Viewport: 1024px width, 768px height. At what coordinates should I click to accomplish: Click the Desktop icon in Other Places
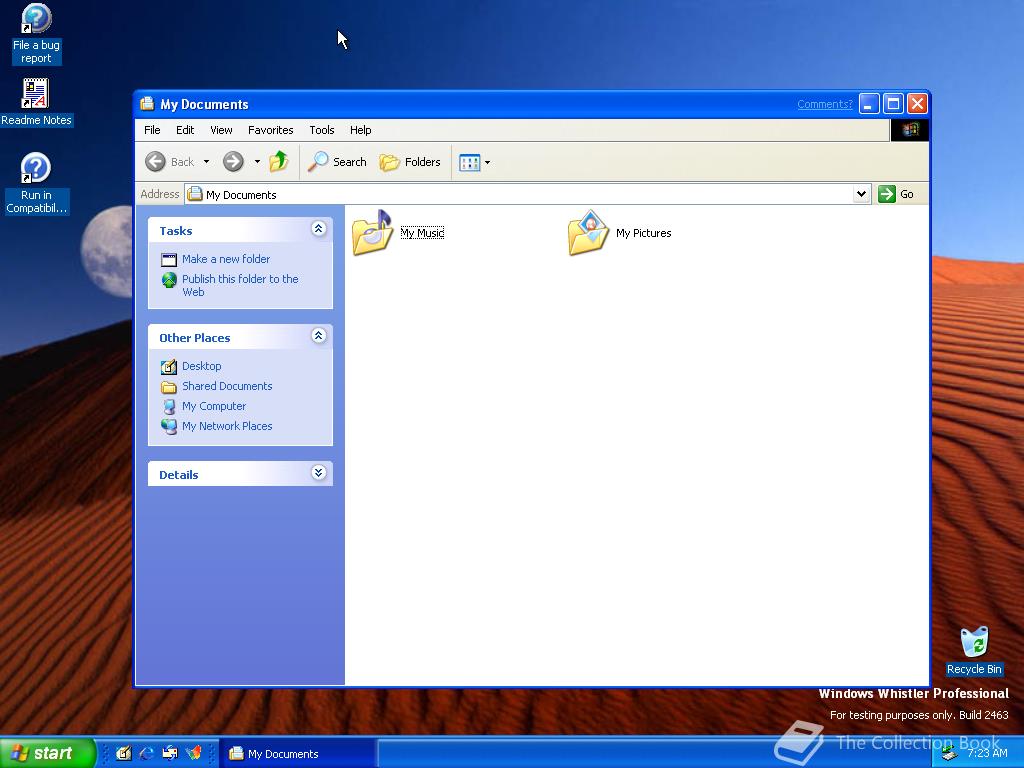[x=168, y=367]
